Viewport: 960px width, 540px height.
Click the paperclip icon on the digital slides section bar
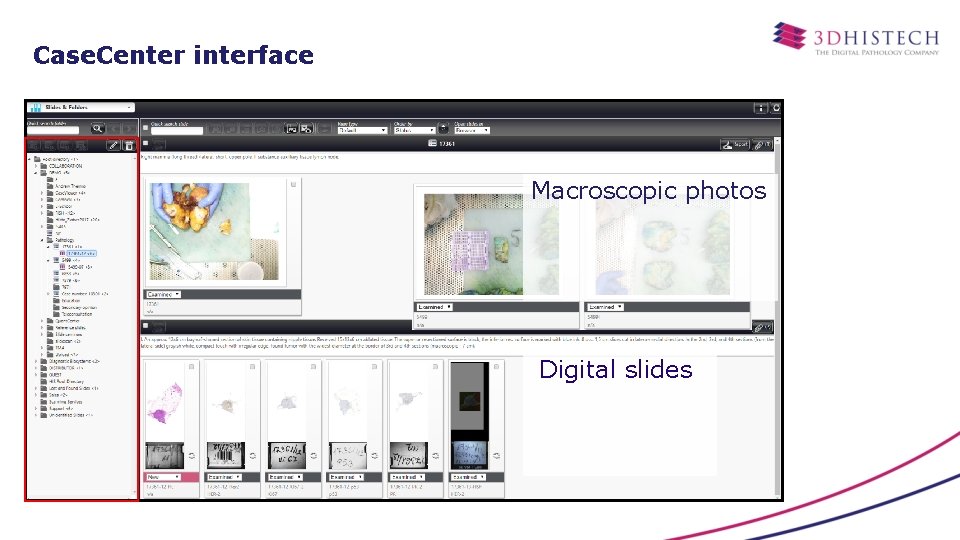[x=762, y=327]
